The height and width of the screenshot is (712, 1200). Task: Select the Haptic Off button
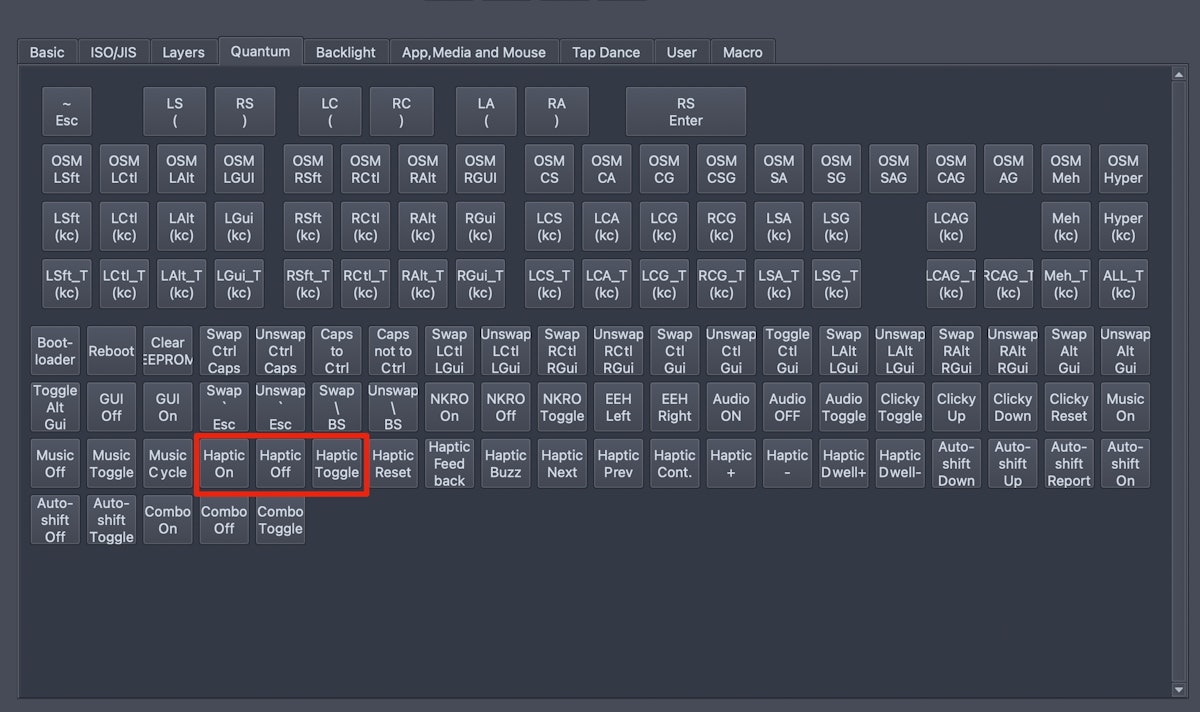pyautogui.click(x=280, y=464)
